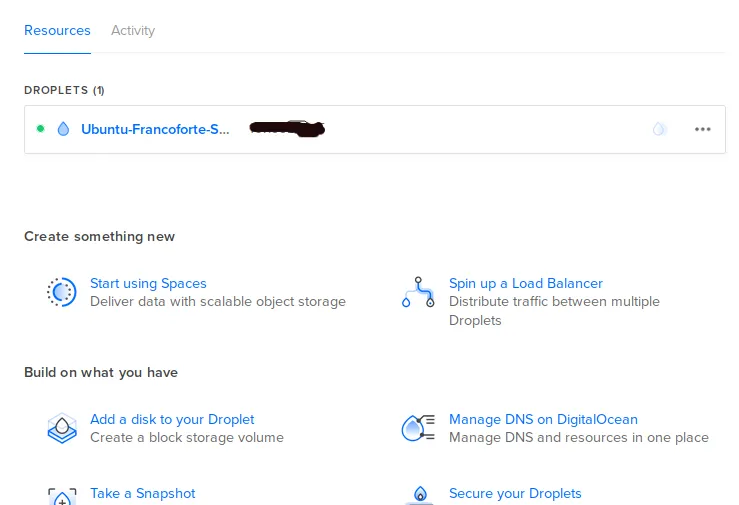
Task: Click the Manage DNS droplet icon
Action: (x=418, y=428)
